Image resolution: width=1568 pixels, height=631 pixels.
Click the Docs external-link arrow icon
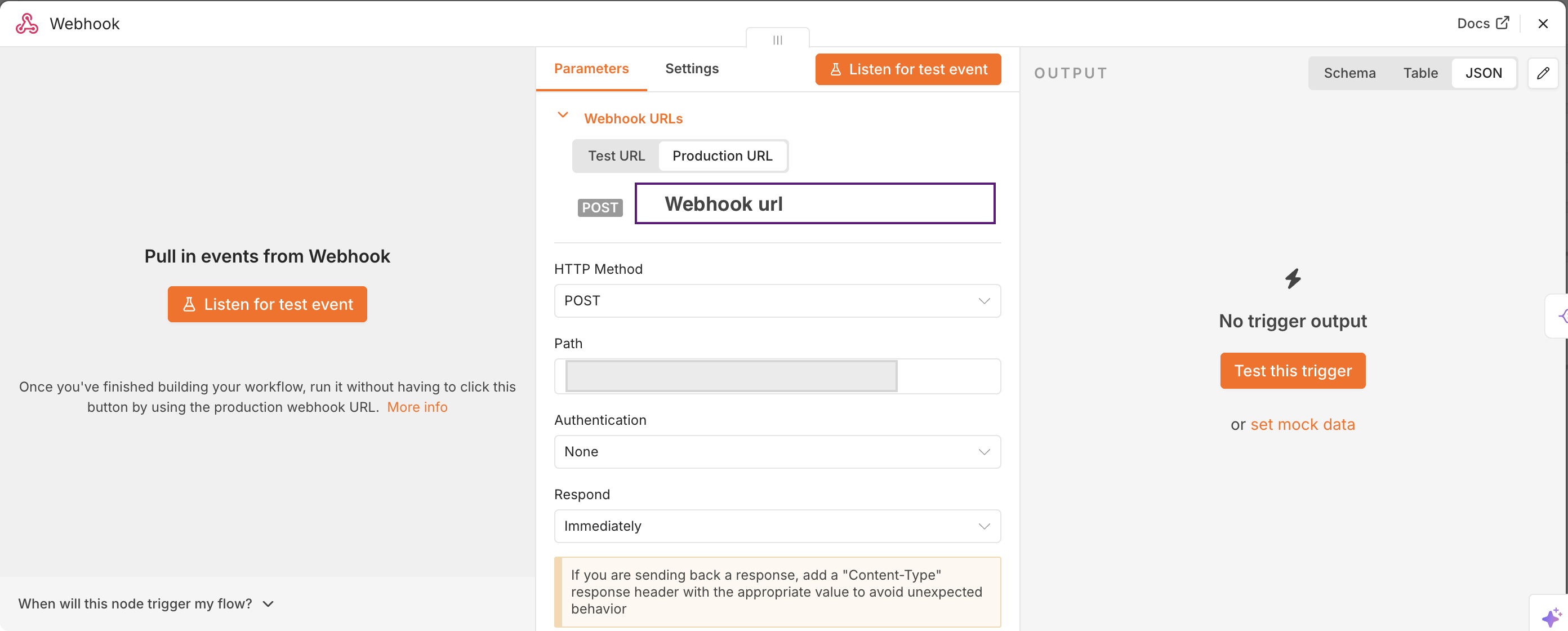[x=1502, y=23]
